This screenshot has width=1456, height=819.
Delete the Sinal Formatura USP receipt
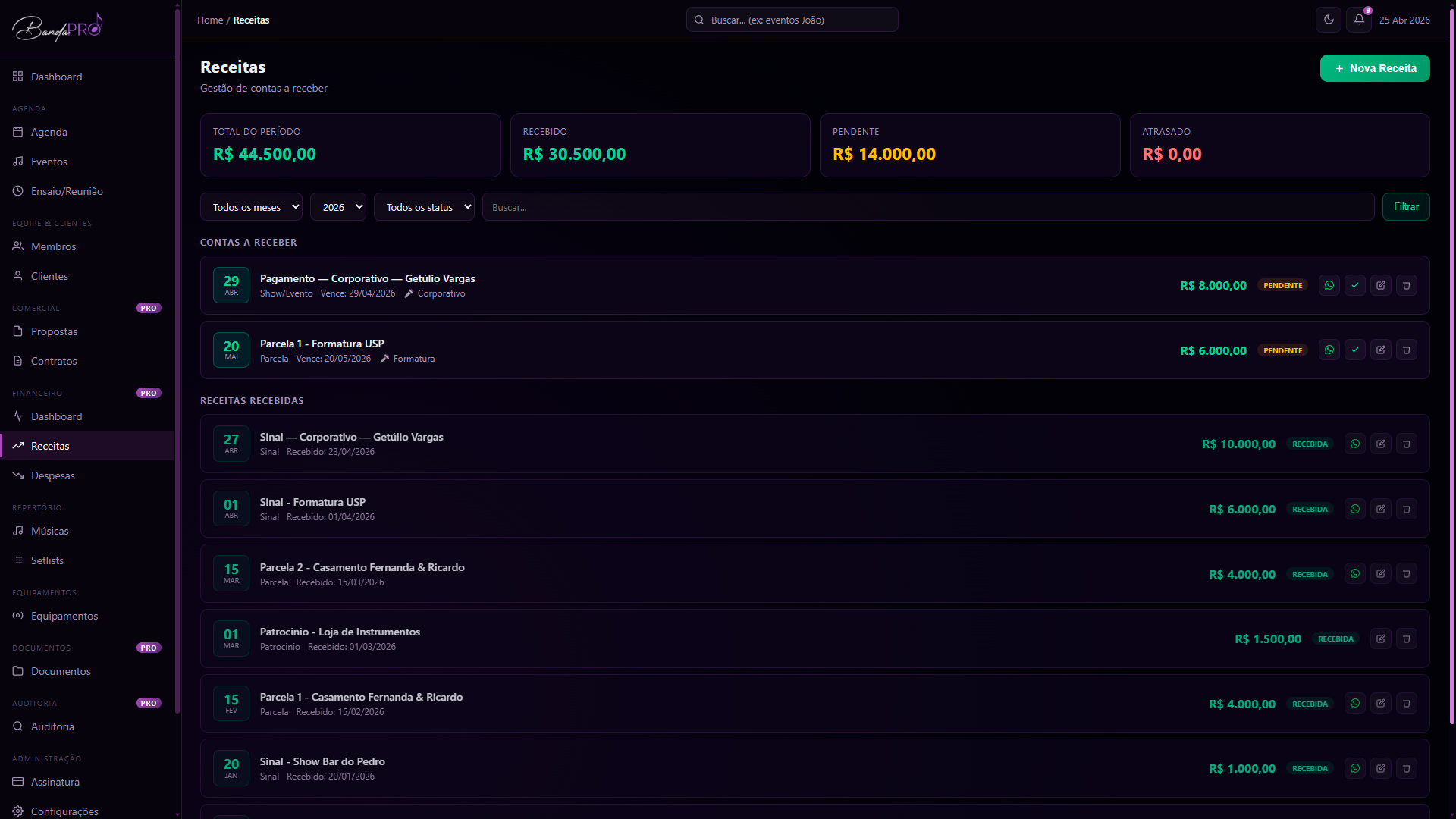pyautogui.click(x=1407, y=509)
